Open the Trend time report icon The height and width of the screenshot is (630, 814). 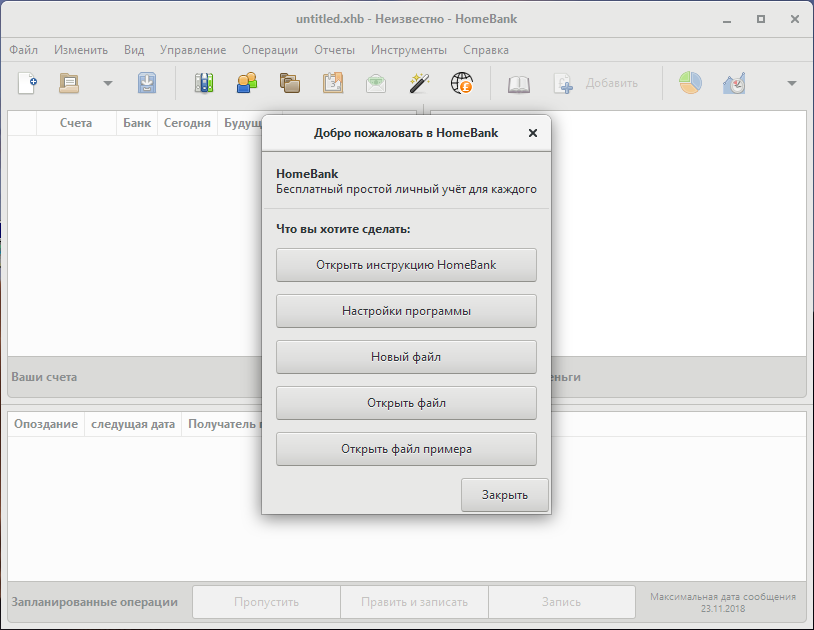(734, 83)
